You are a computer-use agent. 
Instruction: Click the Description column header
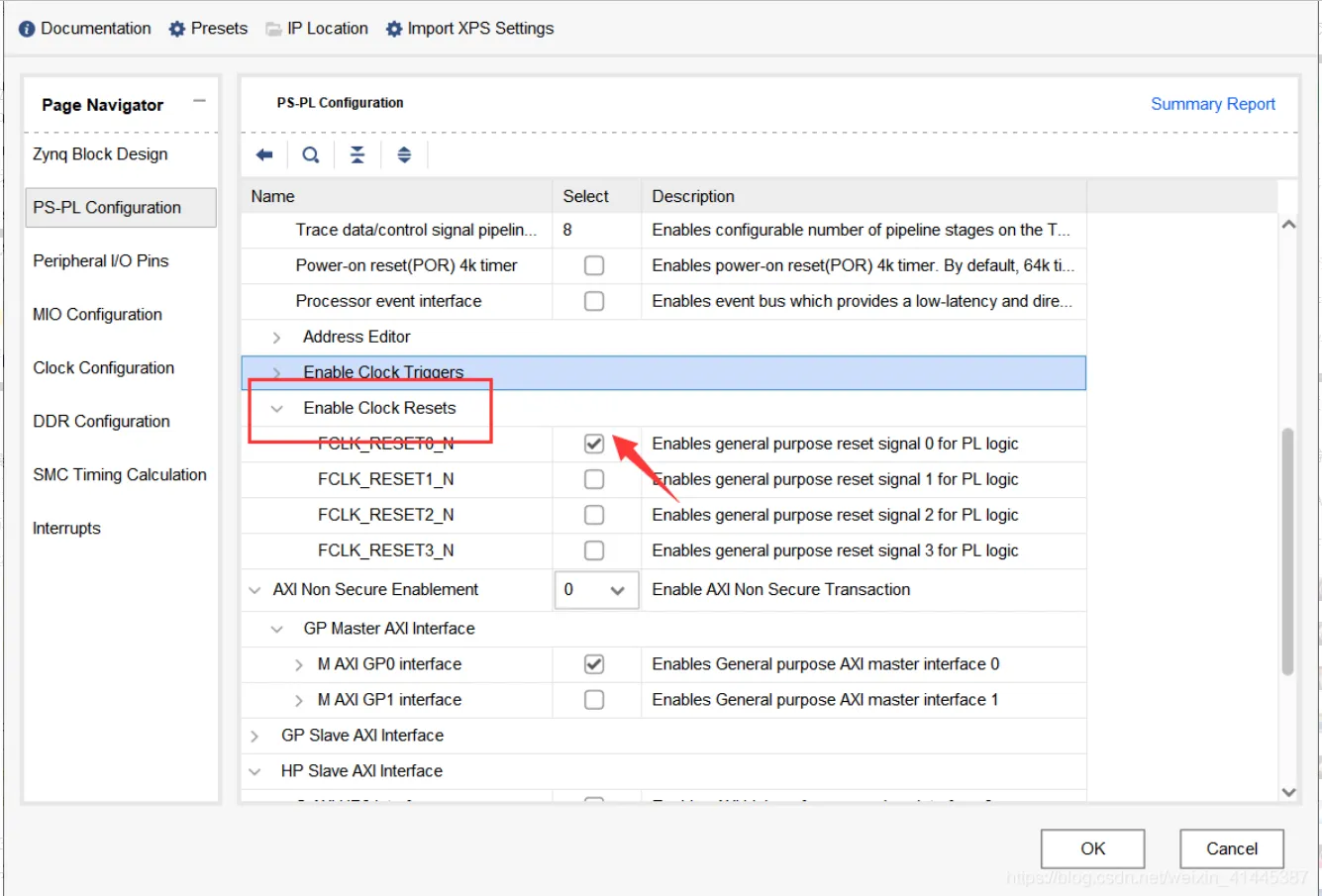864,196
